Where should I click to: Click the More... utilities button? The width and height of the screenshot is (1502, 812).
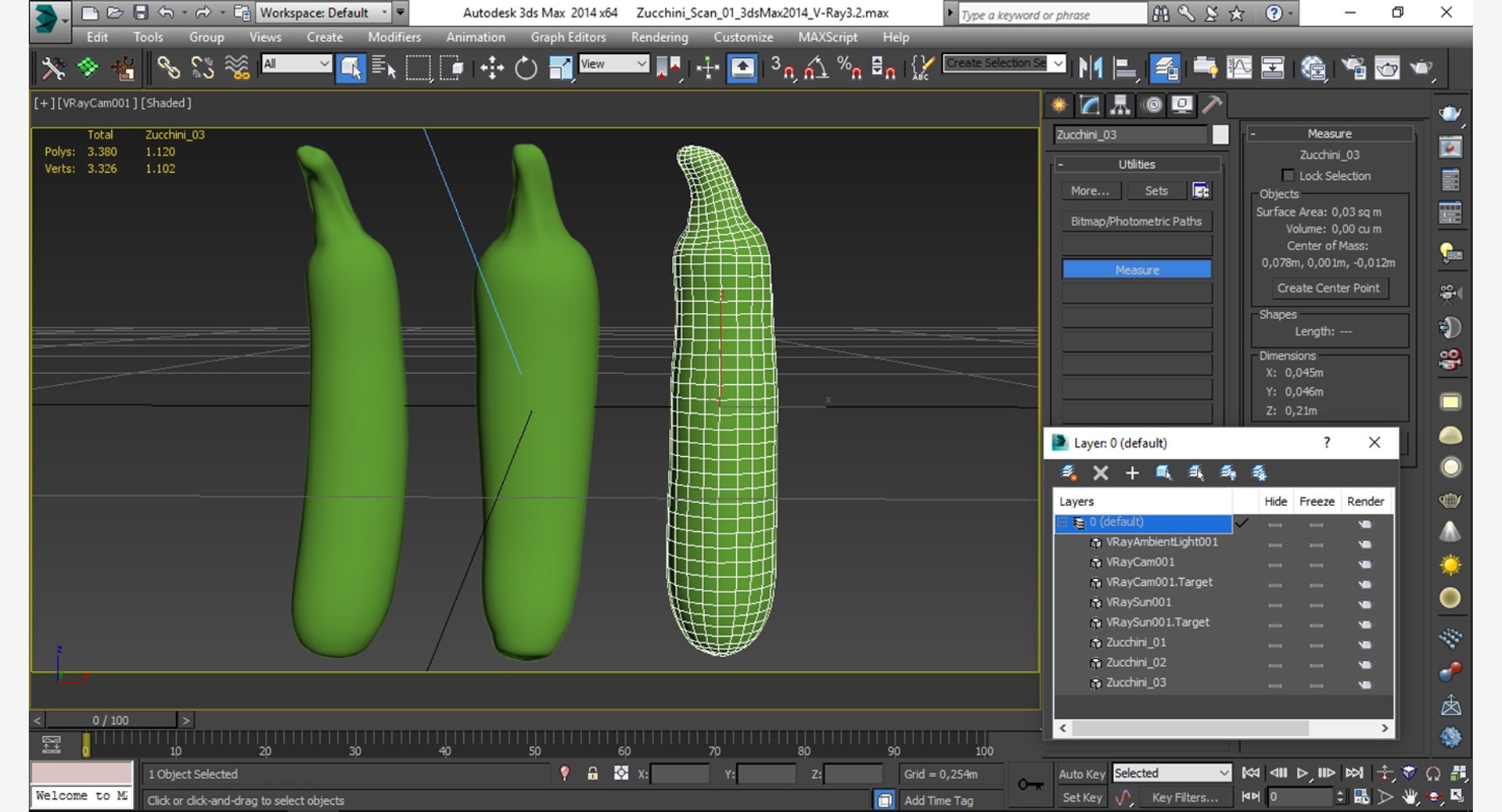(x=1091, y=191)
